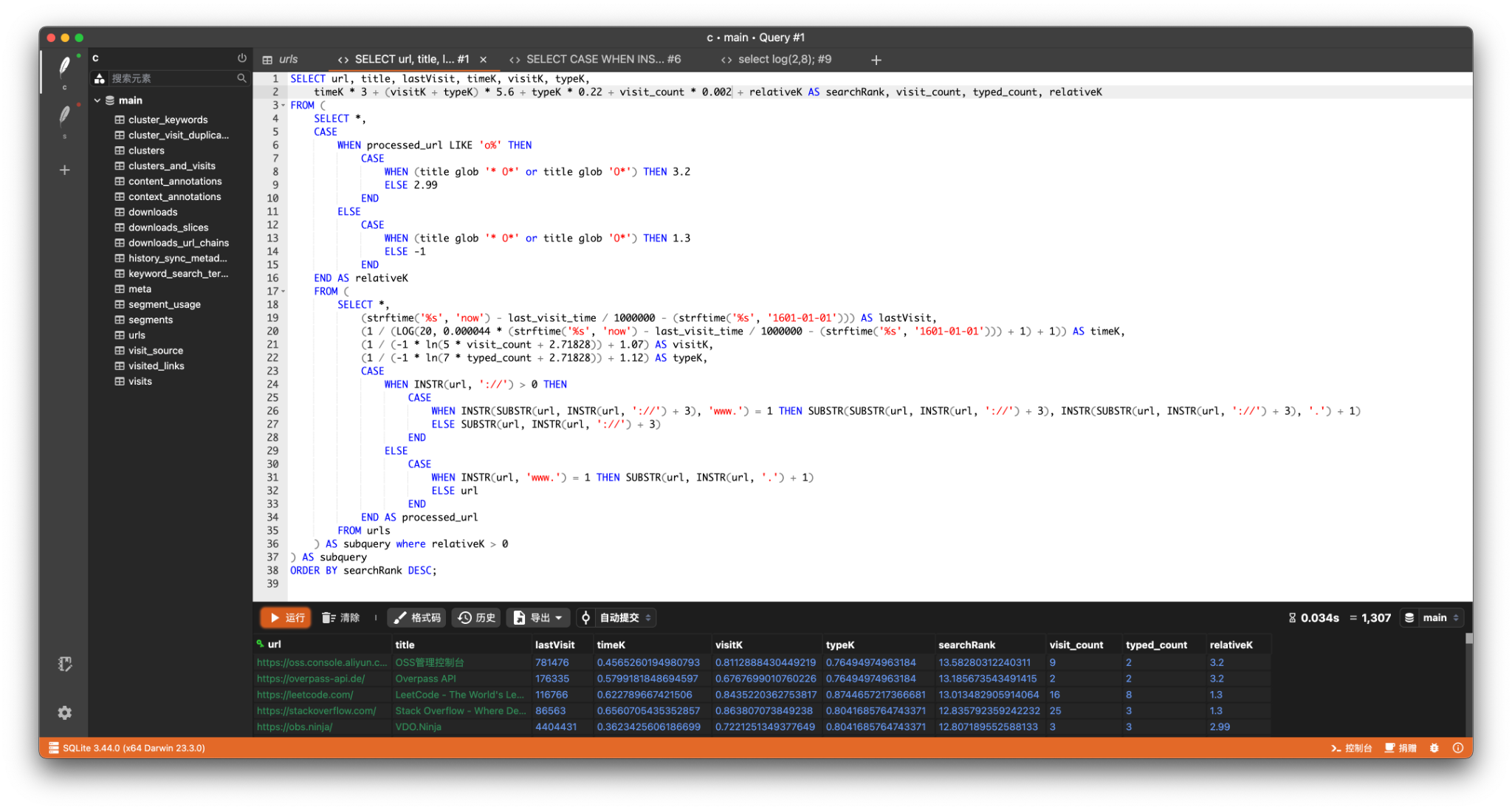The image size is (1512, 810).
Task: Click the bug report icon in the orange bar
Action: (1433, 747)
